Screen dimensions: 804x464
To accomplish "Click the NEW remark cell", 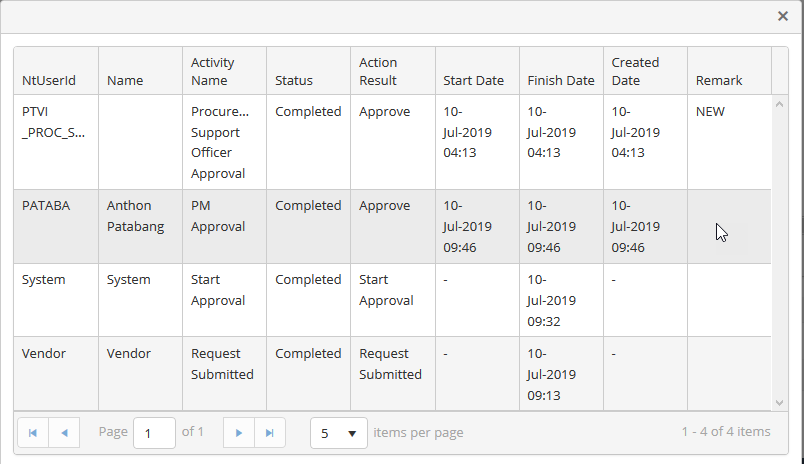I will point(710,112).
